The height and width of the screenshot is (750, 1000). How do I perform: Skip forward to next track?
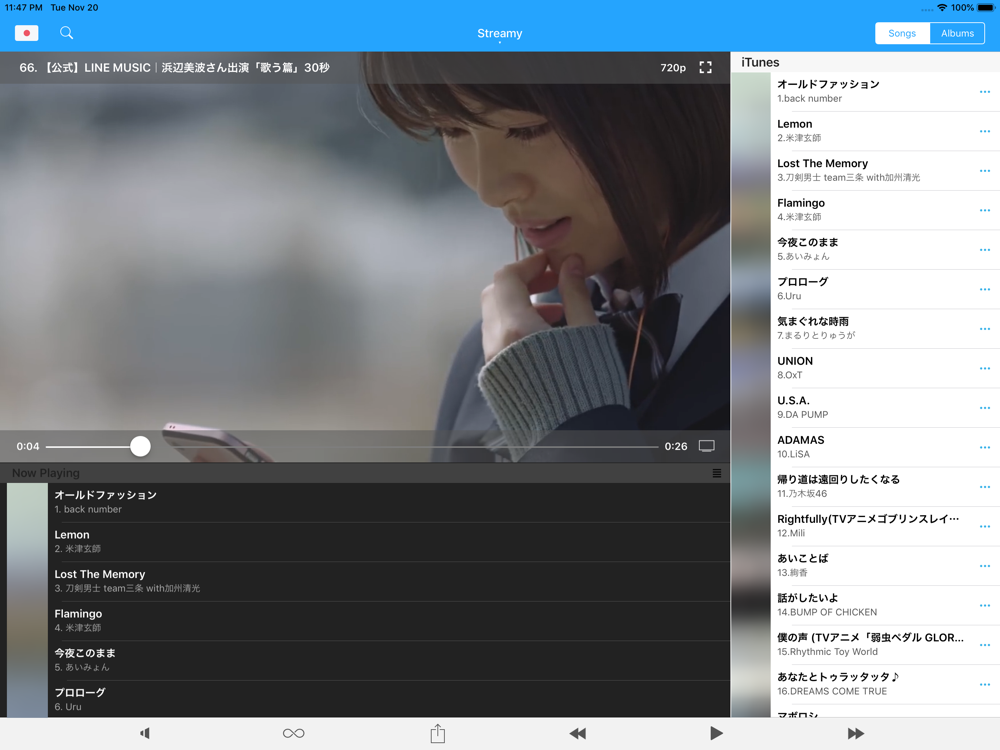tap(855, 733)
